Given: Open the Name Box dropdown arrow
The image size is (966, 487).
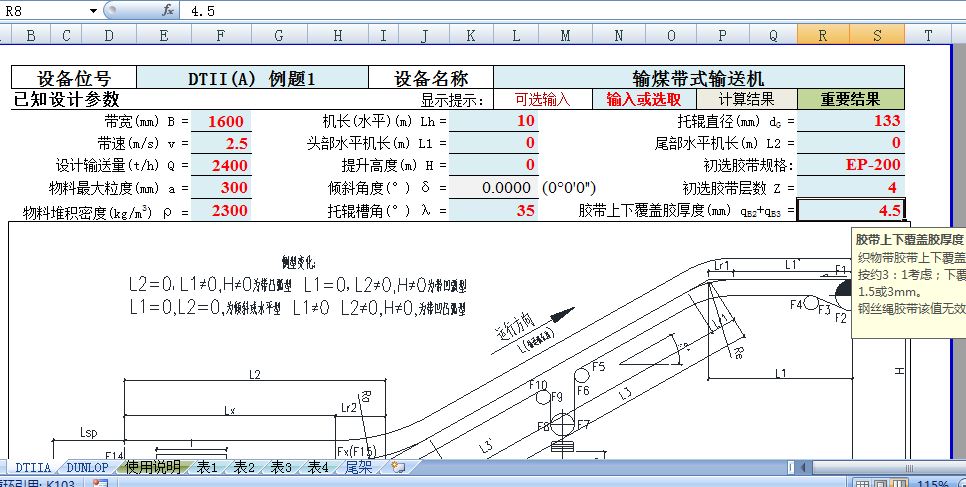Looking at the screenshot, I should pyautogui.click(x=93, y=10).
